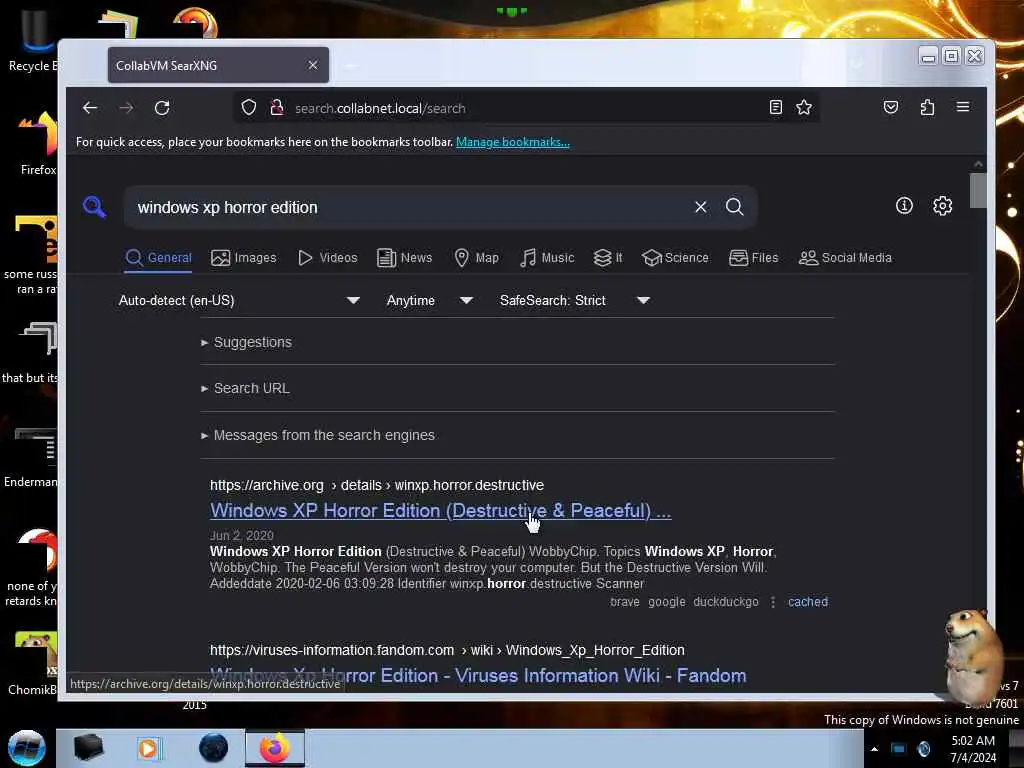Click 'duckduckgo' engine label under first result
1024x768 pixels.
point(726,601)
